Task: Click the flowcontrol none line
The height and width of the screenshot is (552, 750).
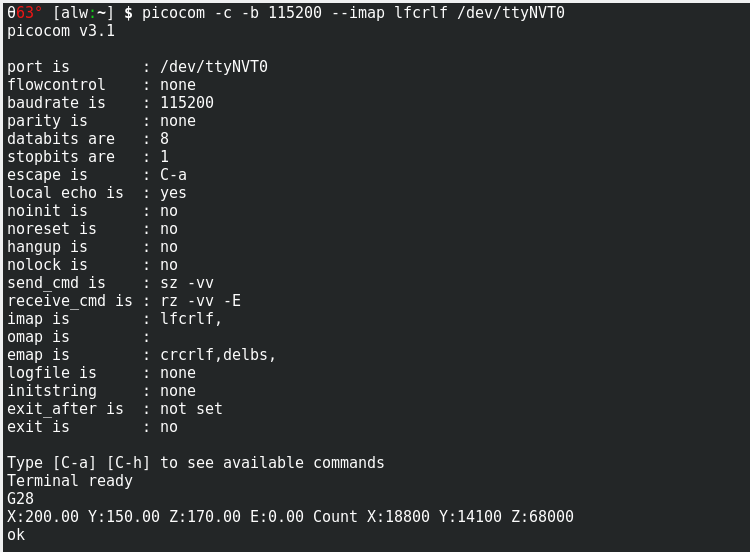Action: coord(101,85)
